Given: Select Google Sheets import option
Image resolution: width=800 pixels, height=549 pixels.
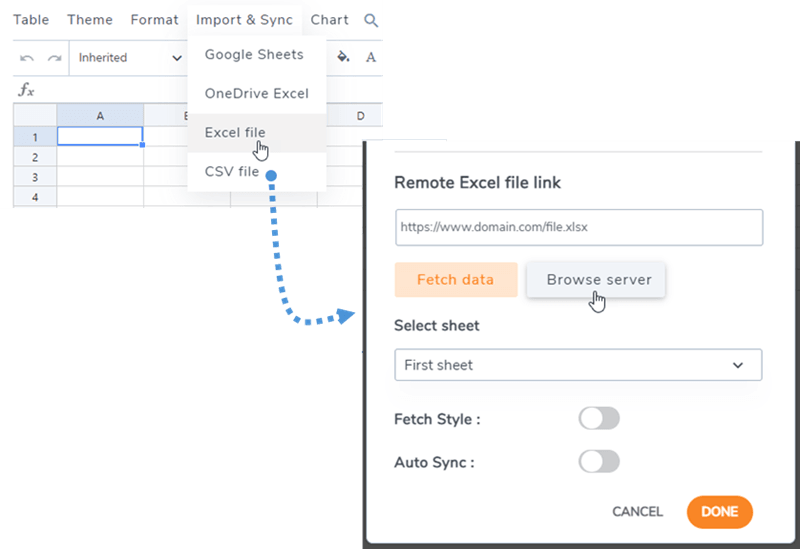Looking at the screenshot, I should tap(254, 54).
